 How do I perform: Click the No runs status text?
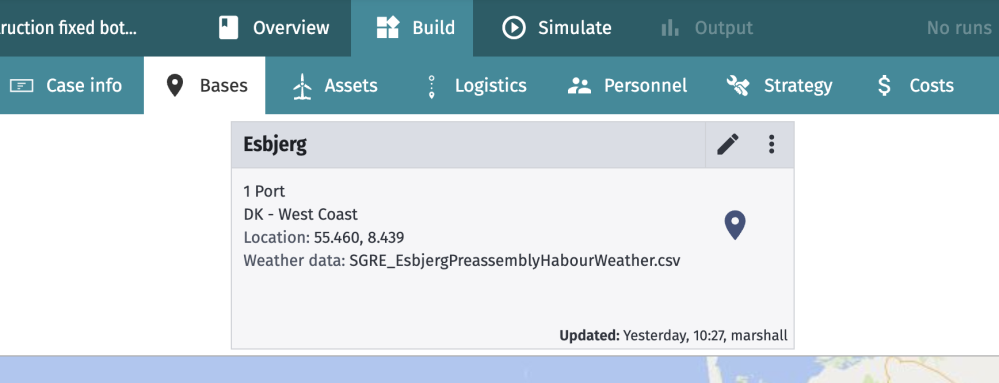tap(959, 28)
